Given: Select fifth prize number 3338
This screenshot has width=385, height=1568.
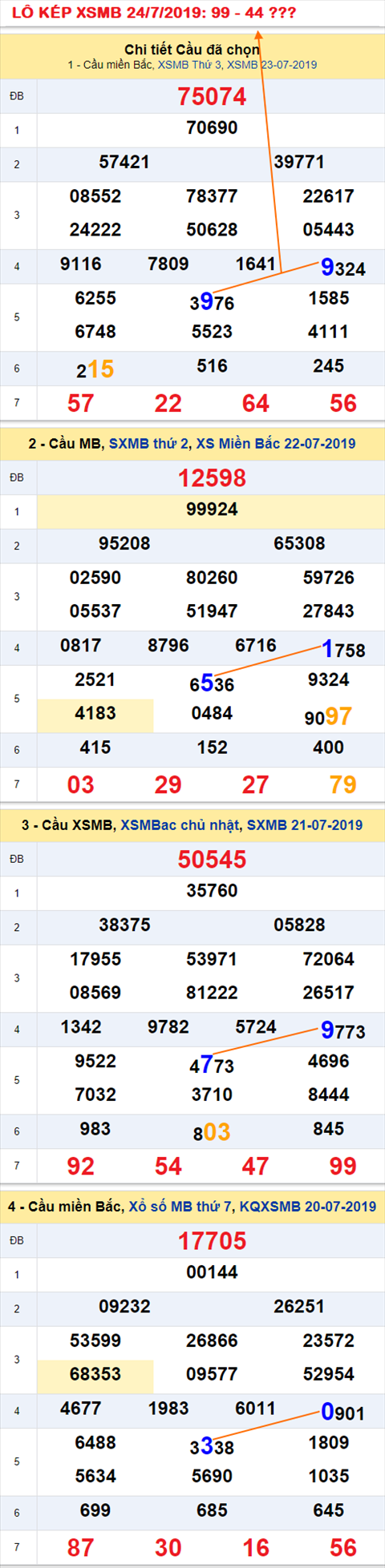Looking at the screenshot, I should 212,1445.
